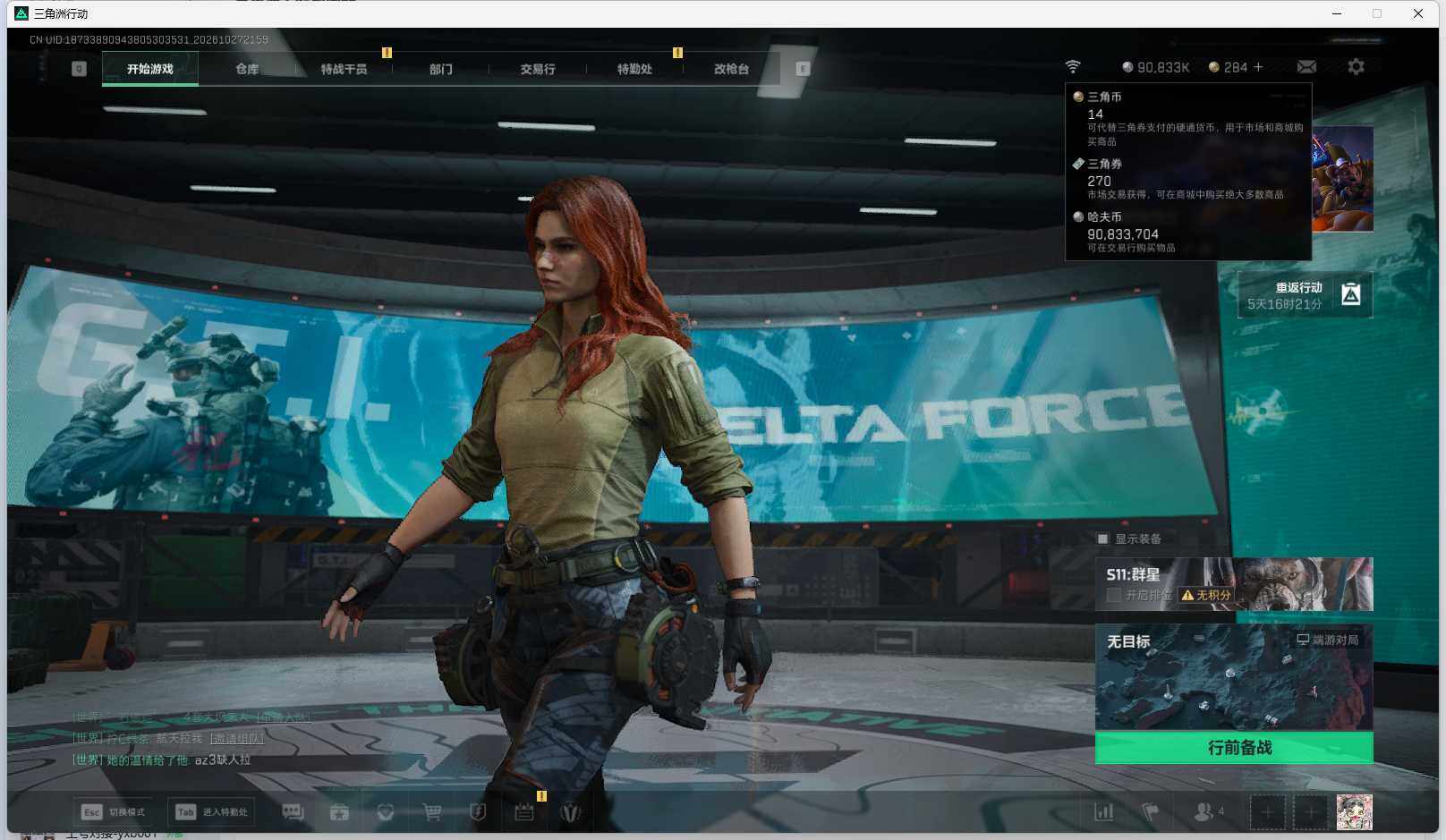The width and height of the screenshot is (1446, 840).
Task: Click the heart emblem icon in the bottom bar
Action: (x=386, y=811)
